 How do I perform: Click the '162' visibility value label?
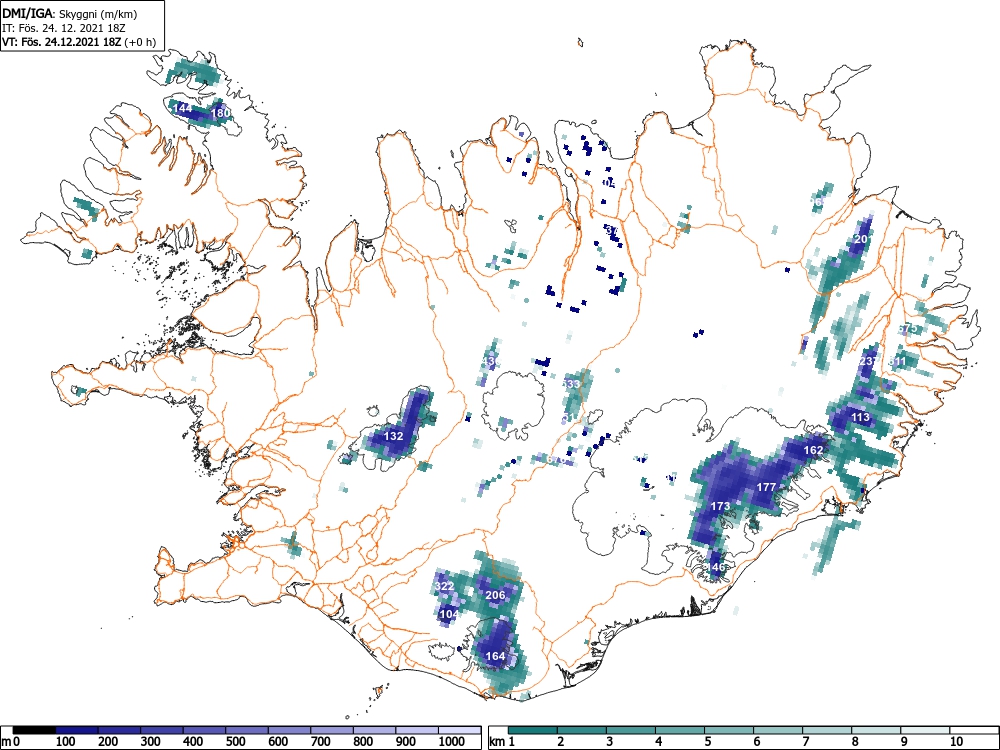click(813, 450)
